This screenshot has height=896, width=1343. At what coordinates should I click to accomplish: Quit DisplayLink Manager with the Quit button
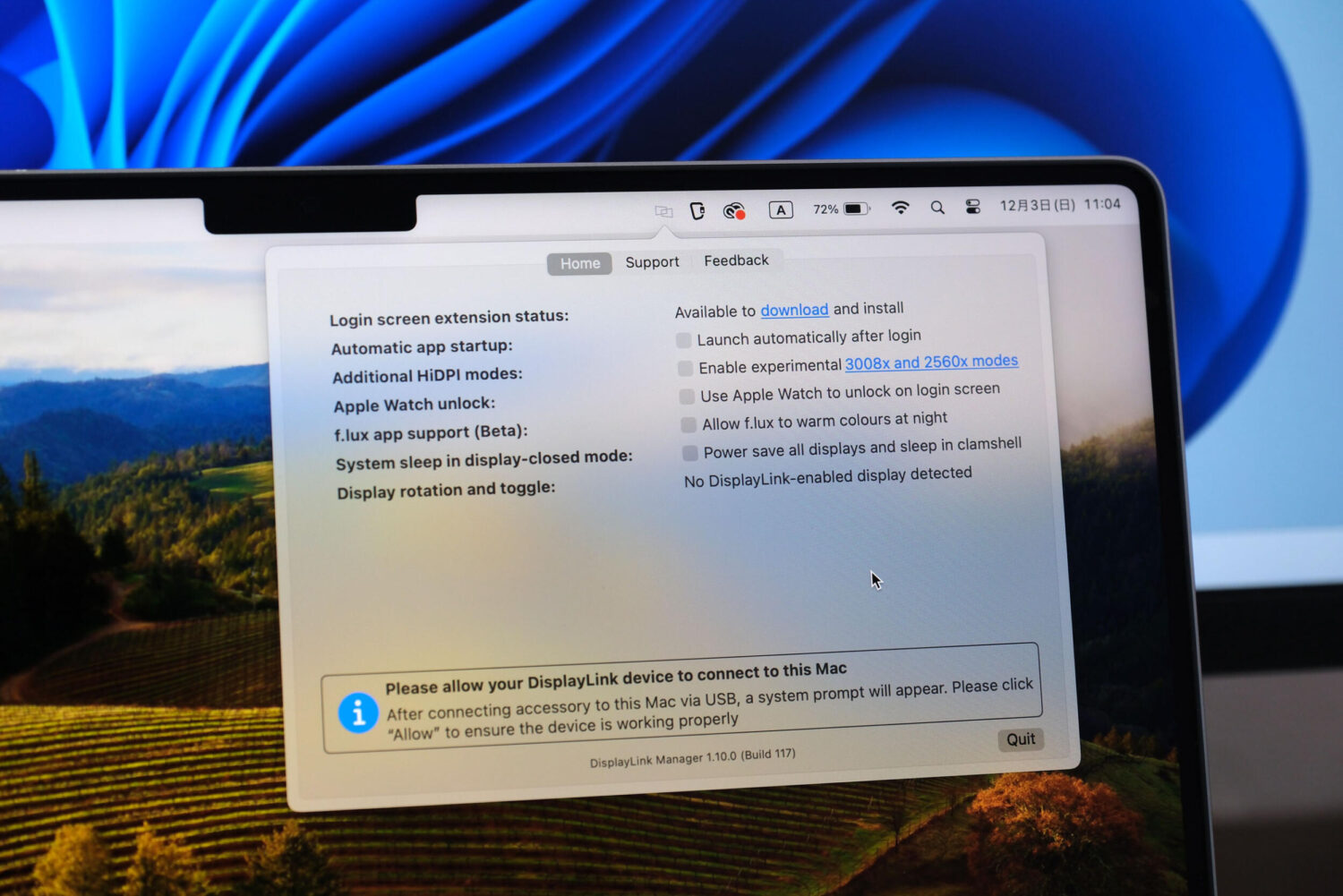tap(1021, 739)
